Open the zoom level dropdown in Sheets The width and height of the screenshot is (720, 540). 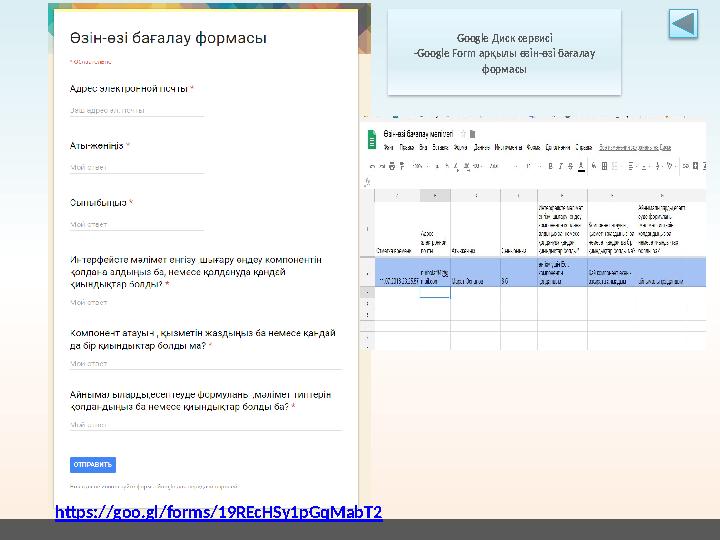419,166
